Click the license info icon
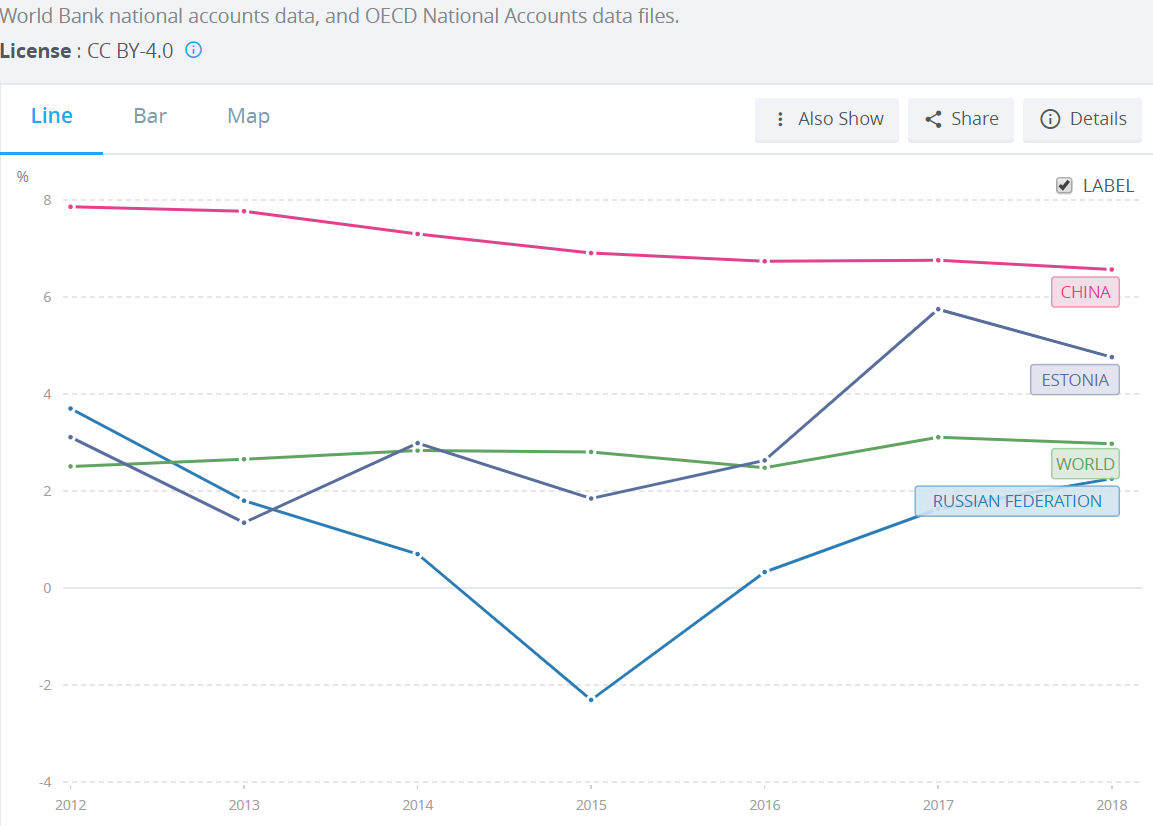 point(194,50)
